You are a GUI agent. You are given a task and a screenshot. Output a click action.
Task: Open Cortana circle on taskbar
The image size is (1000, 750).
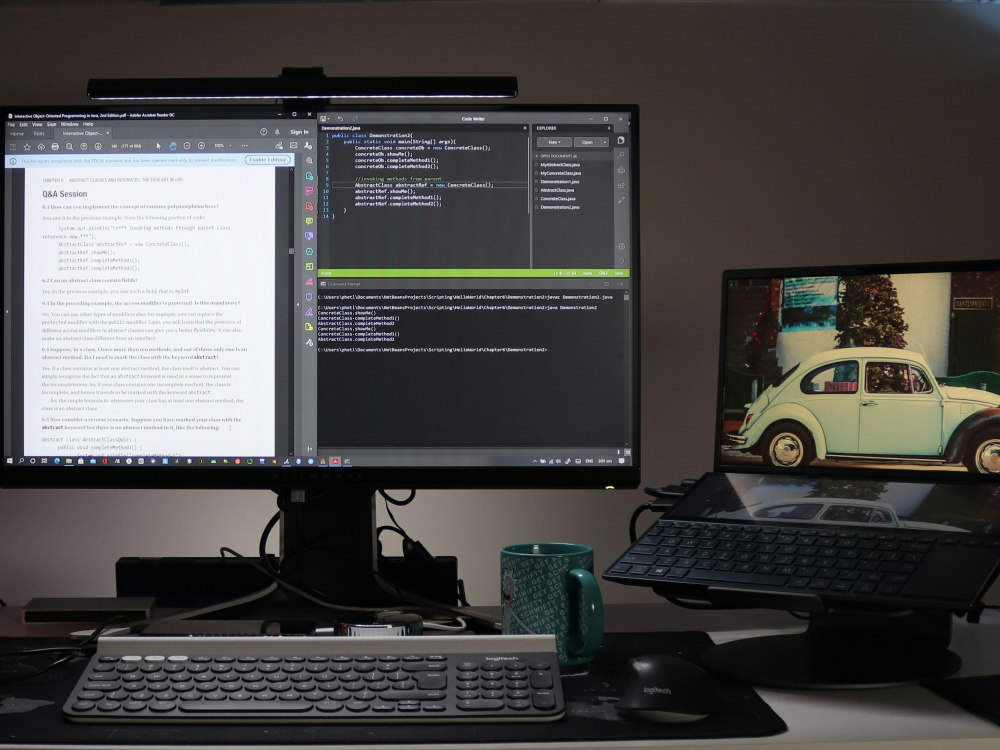click(x=33, y=460)
